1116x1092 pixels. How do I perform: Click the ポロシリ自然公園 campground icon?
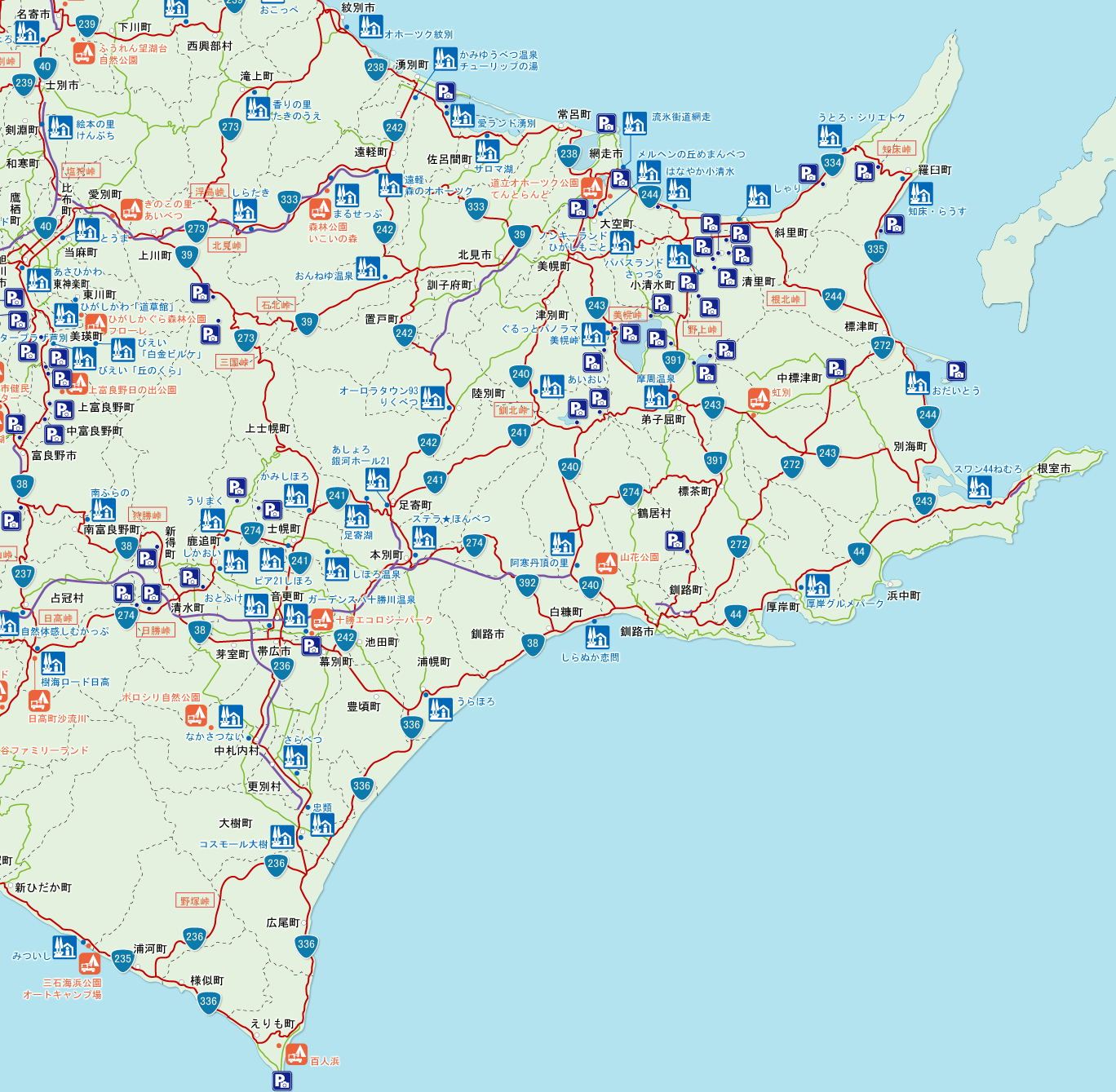coord(196,715)
